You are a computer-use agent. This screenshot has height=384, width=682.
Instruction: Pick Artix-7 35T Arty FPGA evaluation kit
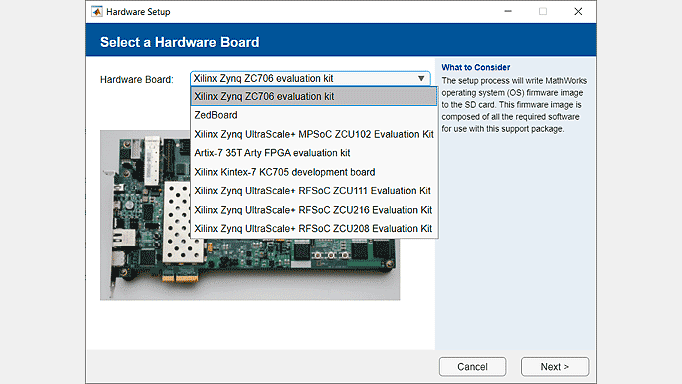click(314, 153)
